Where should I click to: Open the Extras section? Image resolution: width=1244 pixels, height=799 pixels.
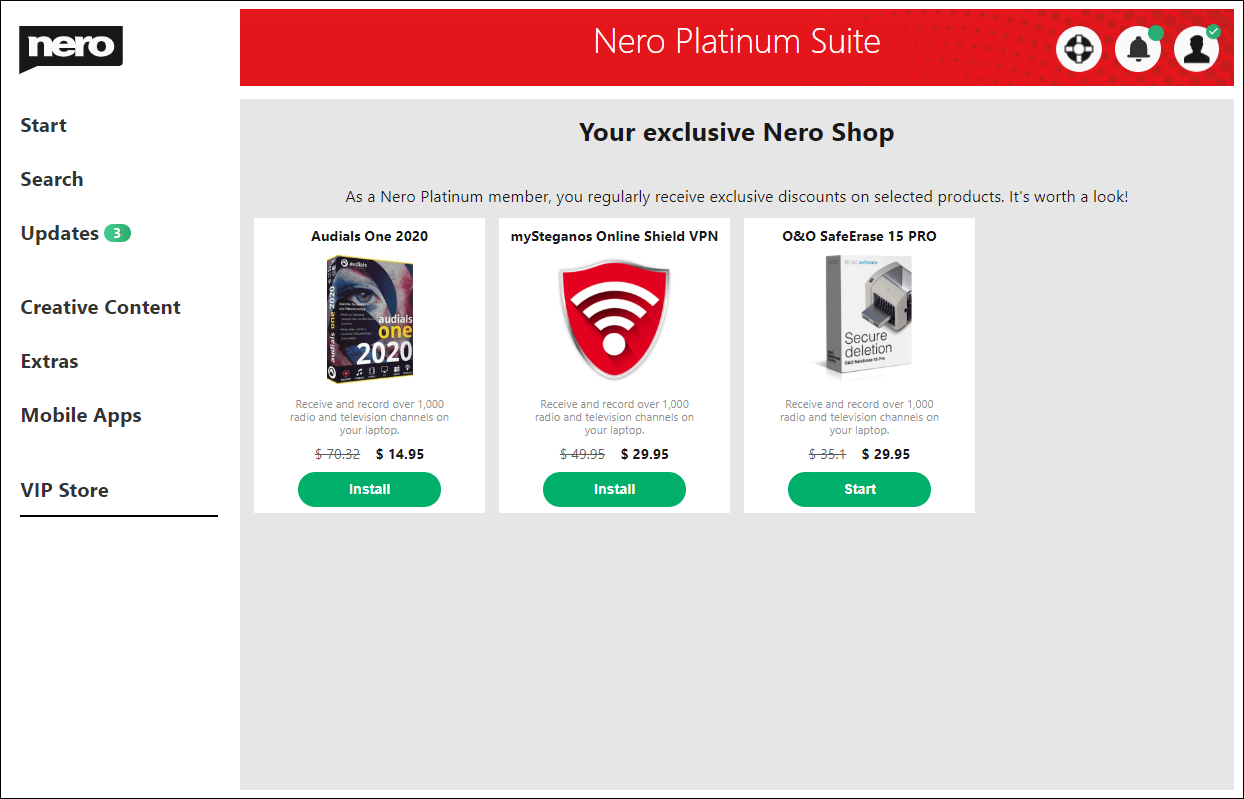[x=49, y=361]
